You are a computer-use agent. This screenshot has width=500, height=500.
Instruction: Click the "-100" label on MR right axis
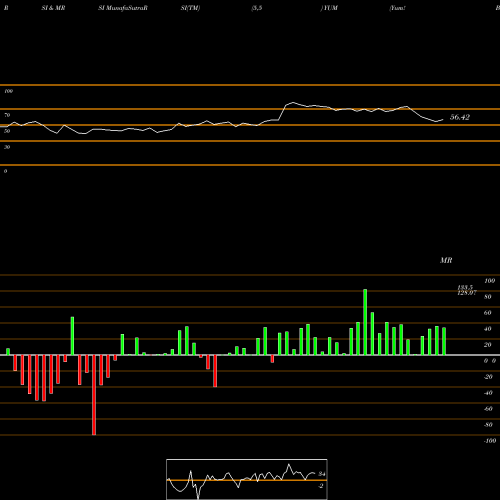tap(490, 441)
